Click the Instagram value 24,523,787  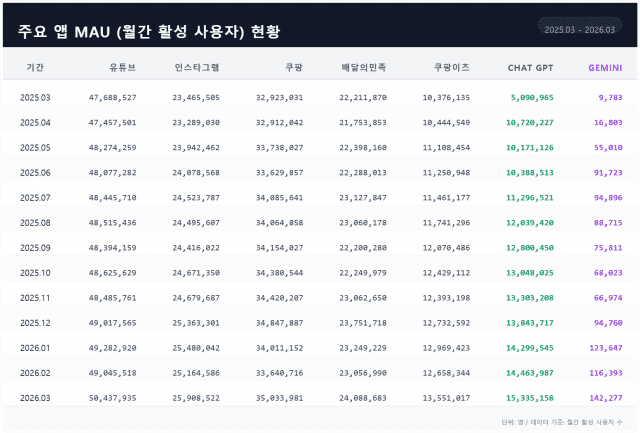[x=196, y=198]
